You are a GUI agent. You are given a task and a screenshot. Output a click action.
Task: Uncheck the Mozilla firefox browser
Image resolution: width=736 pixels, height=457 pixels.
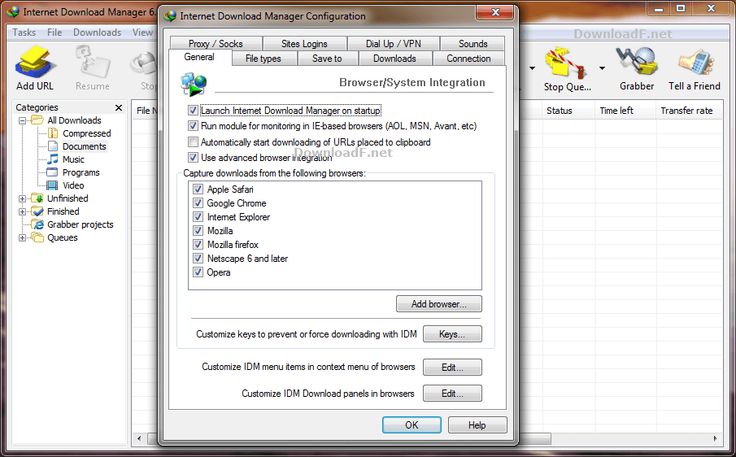198,244
